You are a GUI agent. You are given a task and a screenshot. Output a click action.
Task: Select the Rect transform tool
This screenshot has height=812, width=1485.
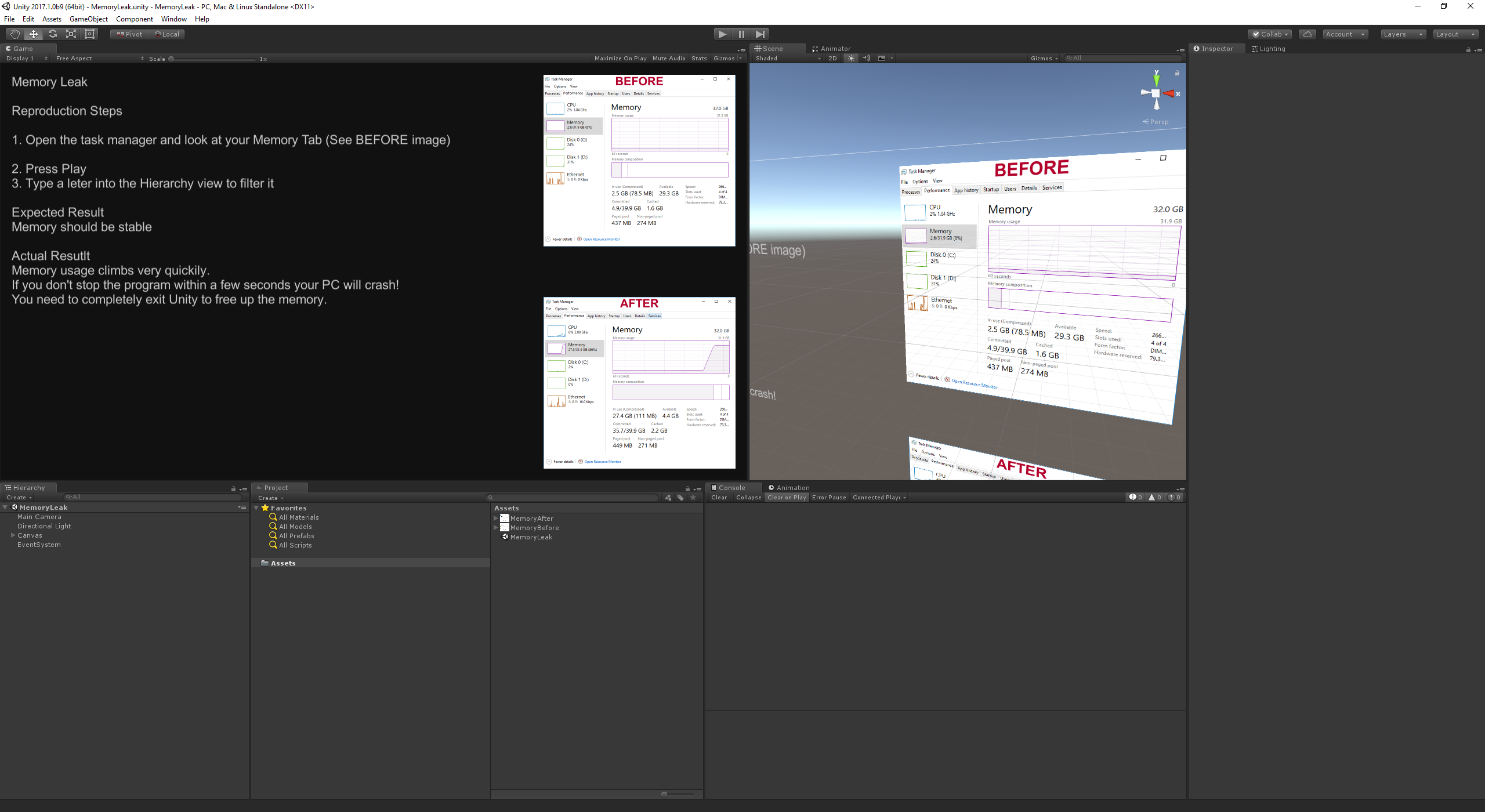[x=90, y=34]
